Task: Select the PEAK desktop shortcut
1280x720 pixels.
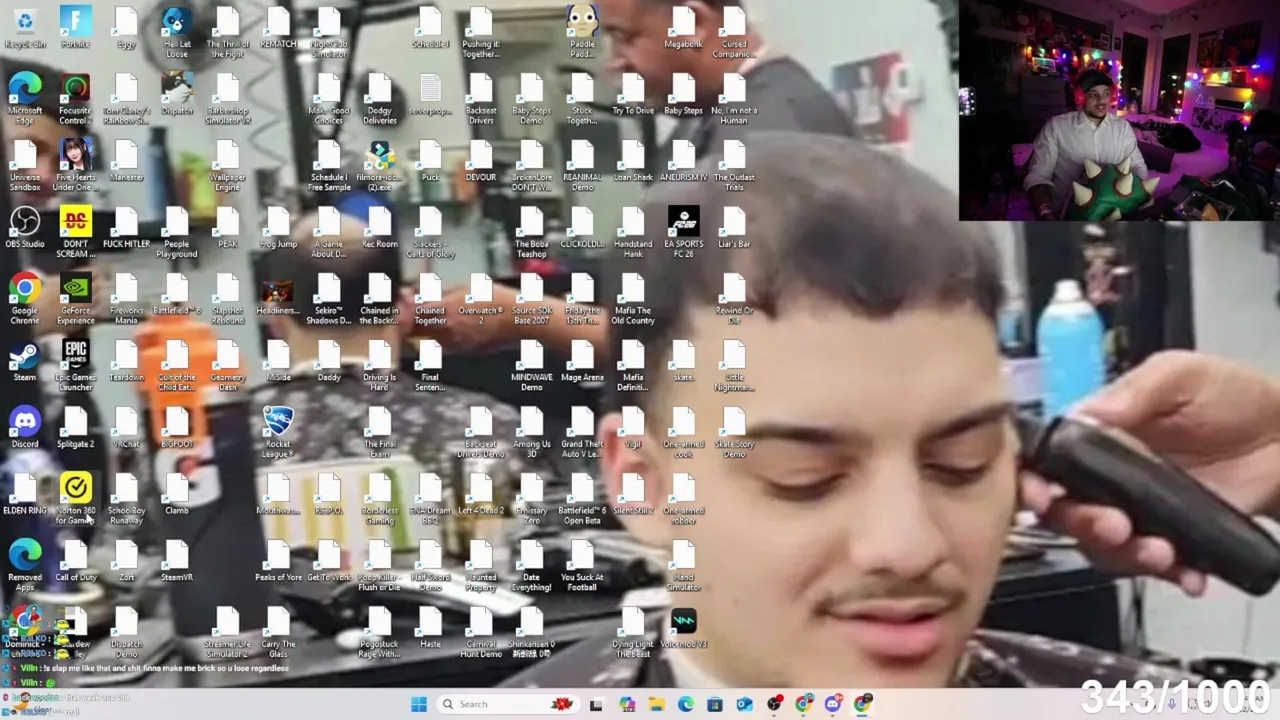Action: pyautogui.click(x=228, y=227)
